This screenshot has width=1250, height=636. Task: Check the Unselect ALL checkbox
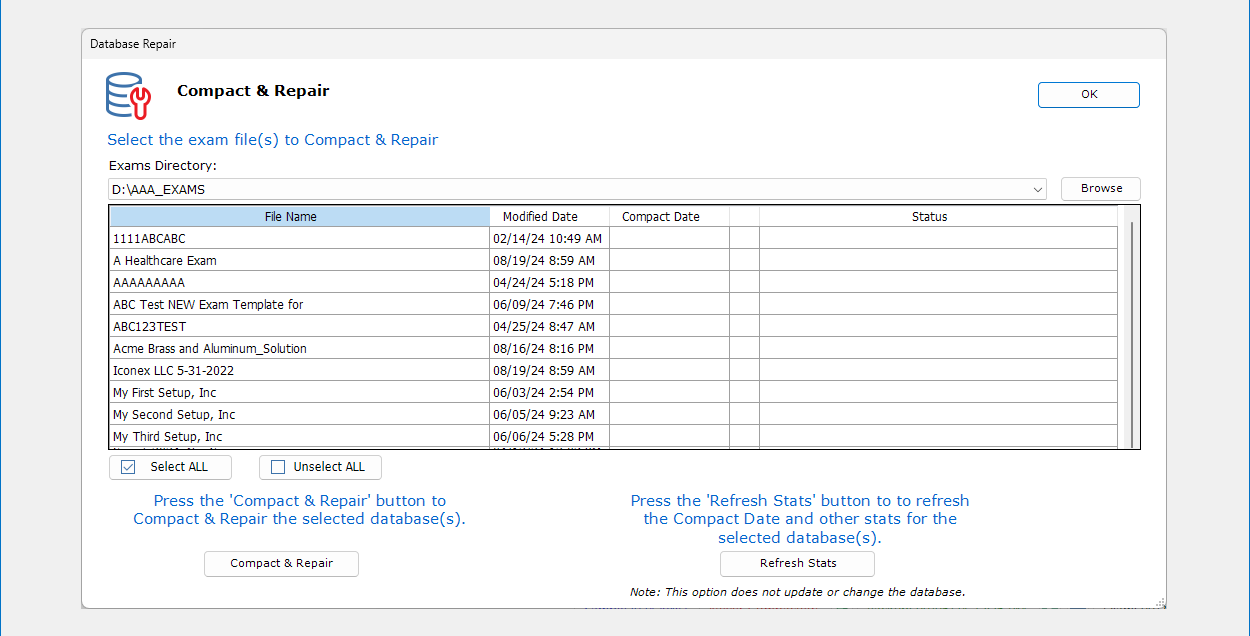pos(278,467)
